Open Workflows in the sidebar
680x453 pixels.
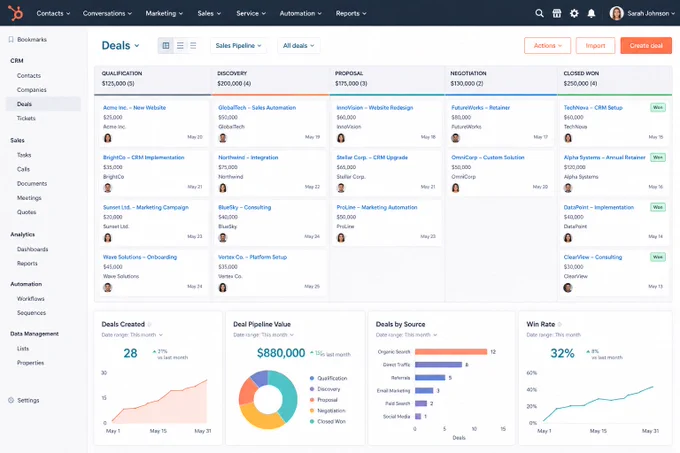[x=31, y=299]
